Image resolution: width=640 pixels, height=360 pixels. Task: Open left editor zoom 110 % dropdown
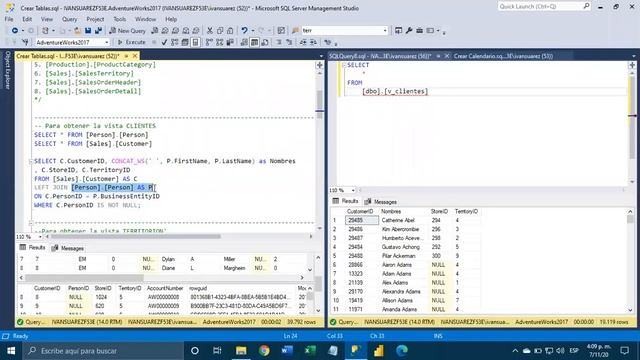click(x=40, y=237)
